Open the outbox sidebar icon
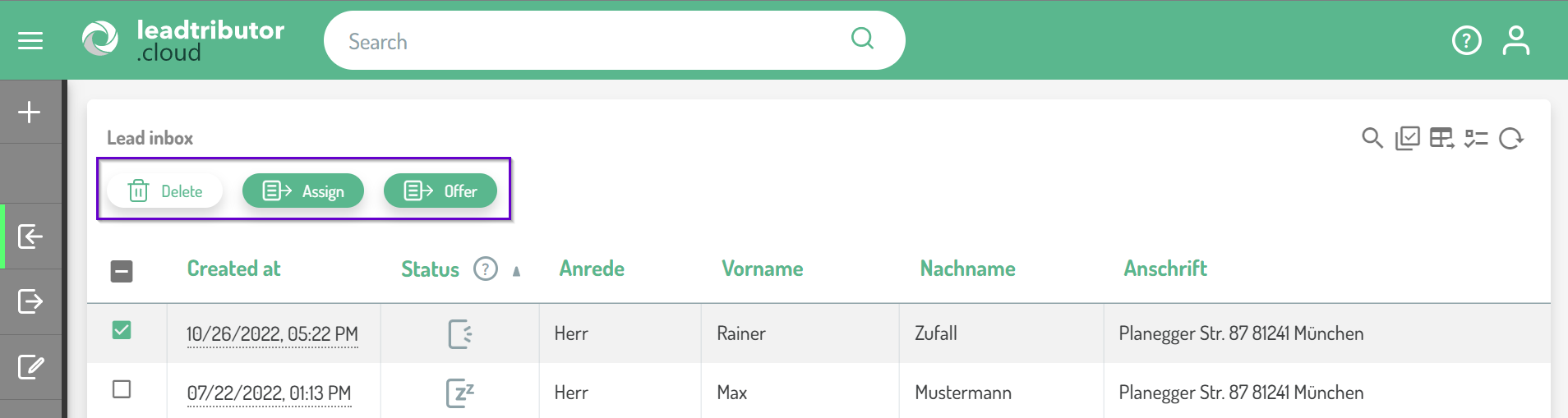This screenshot has height=418, width=1568. pos(30,301)
